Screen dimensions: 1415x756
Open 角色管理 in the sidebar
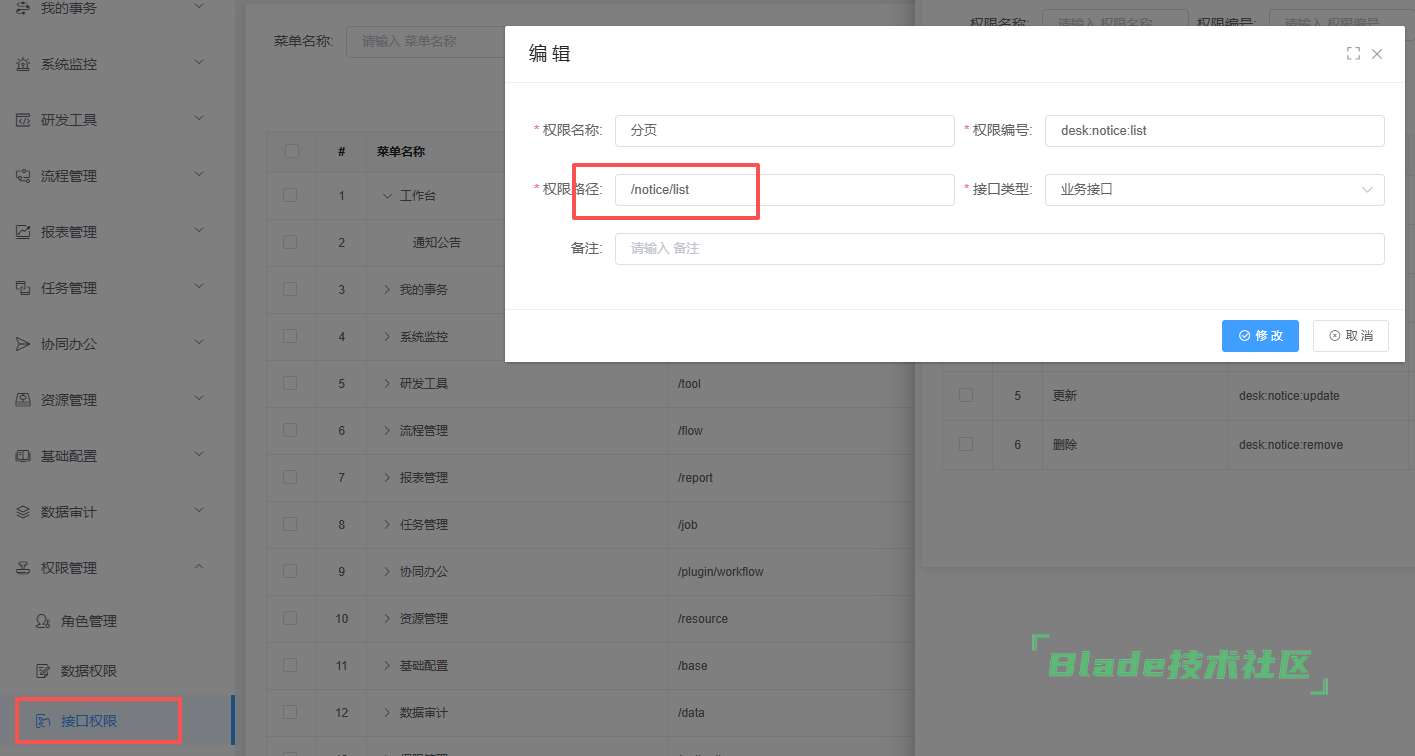click(89, 621)
